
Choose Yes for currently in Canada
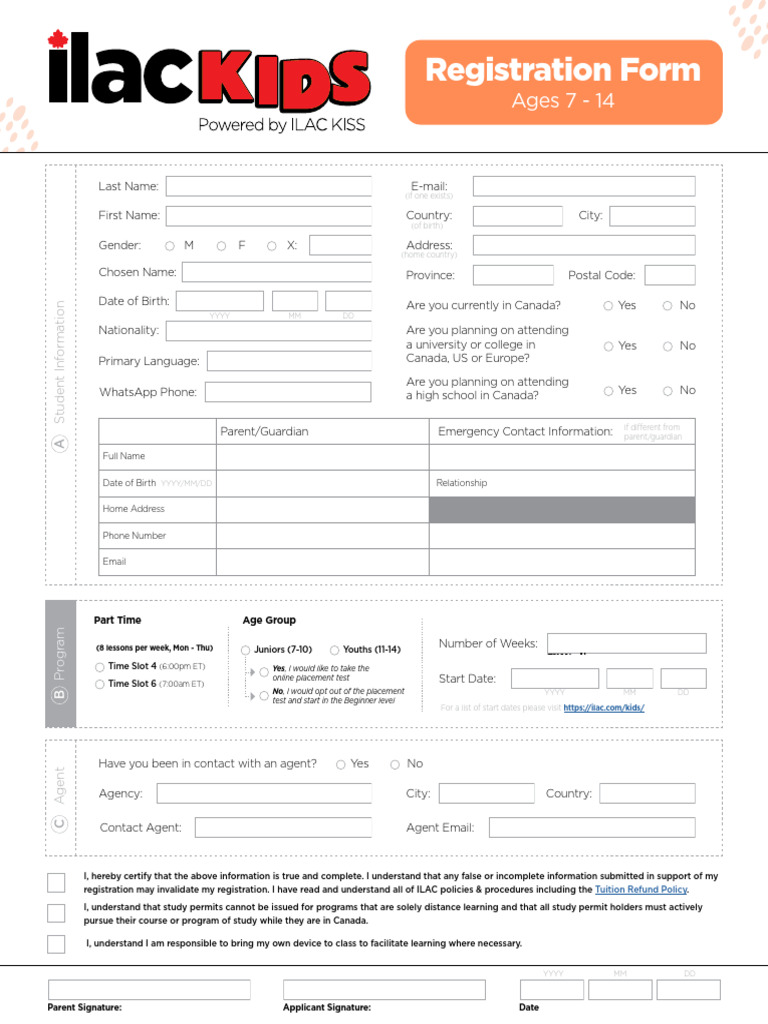(608, 306)
